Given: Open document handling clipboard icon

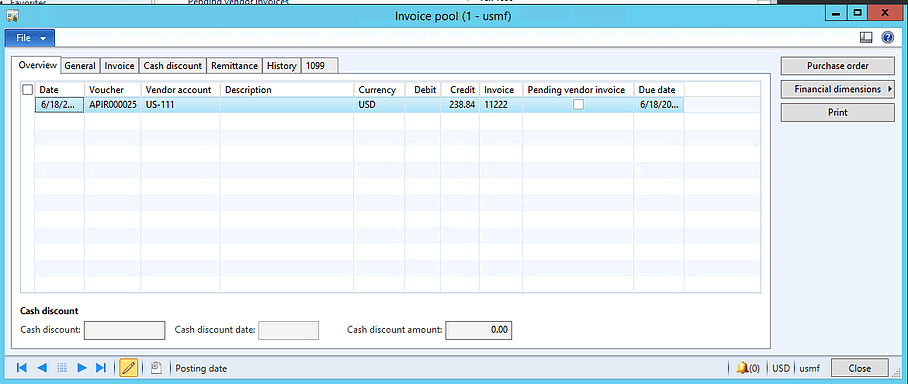Looking at the screenshot, I should (x=156, y=368).
